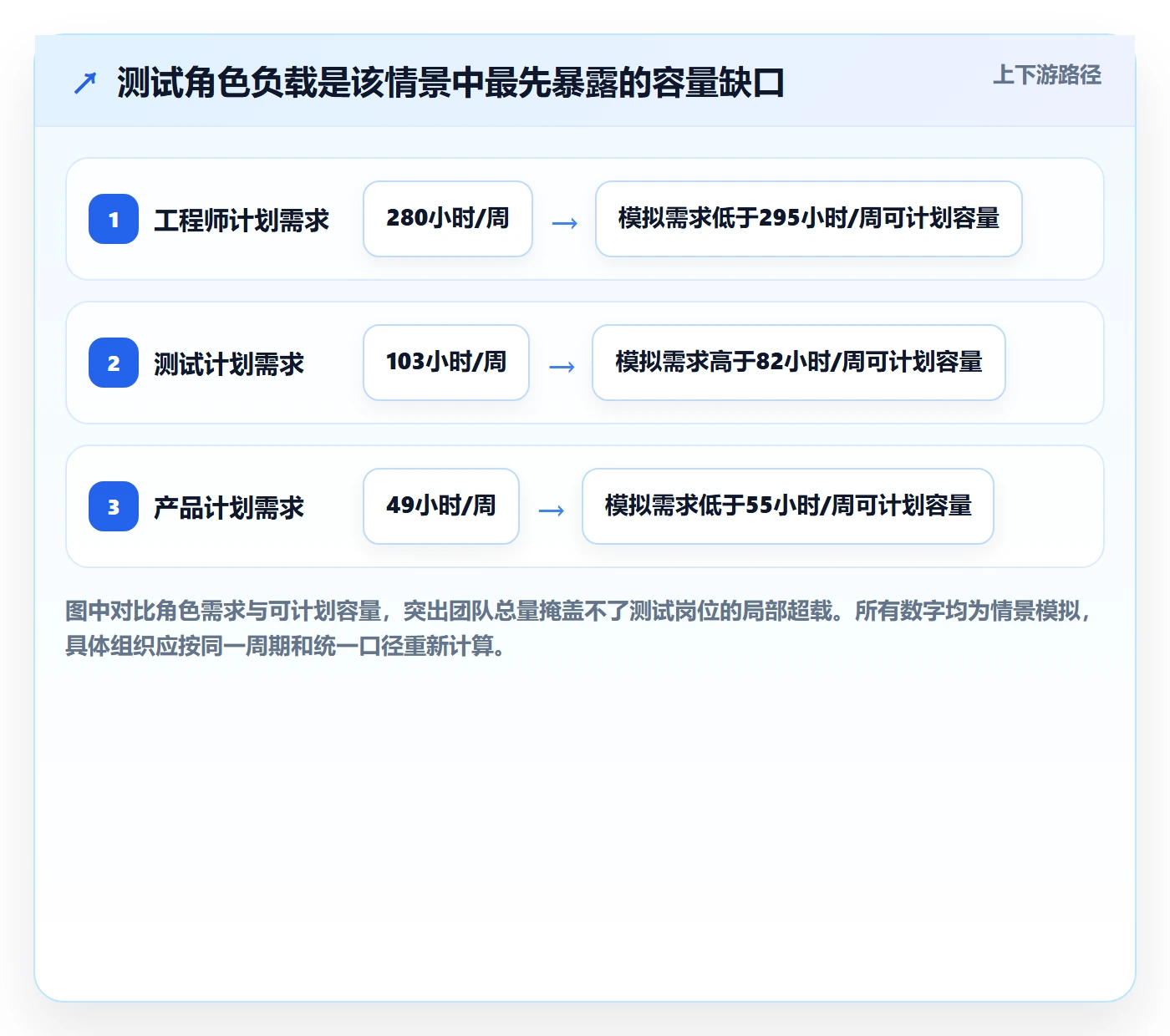
Task: Click the number 3 badge
Action: tap(114, 506)
